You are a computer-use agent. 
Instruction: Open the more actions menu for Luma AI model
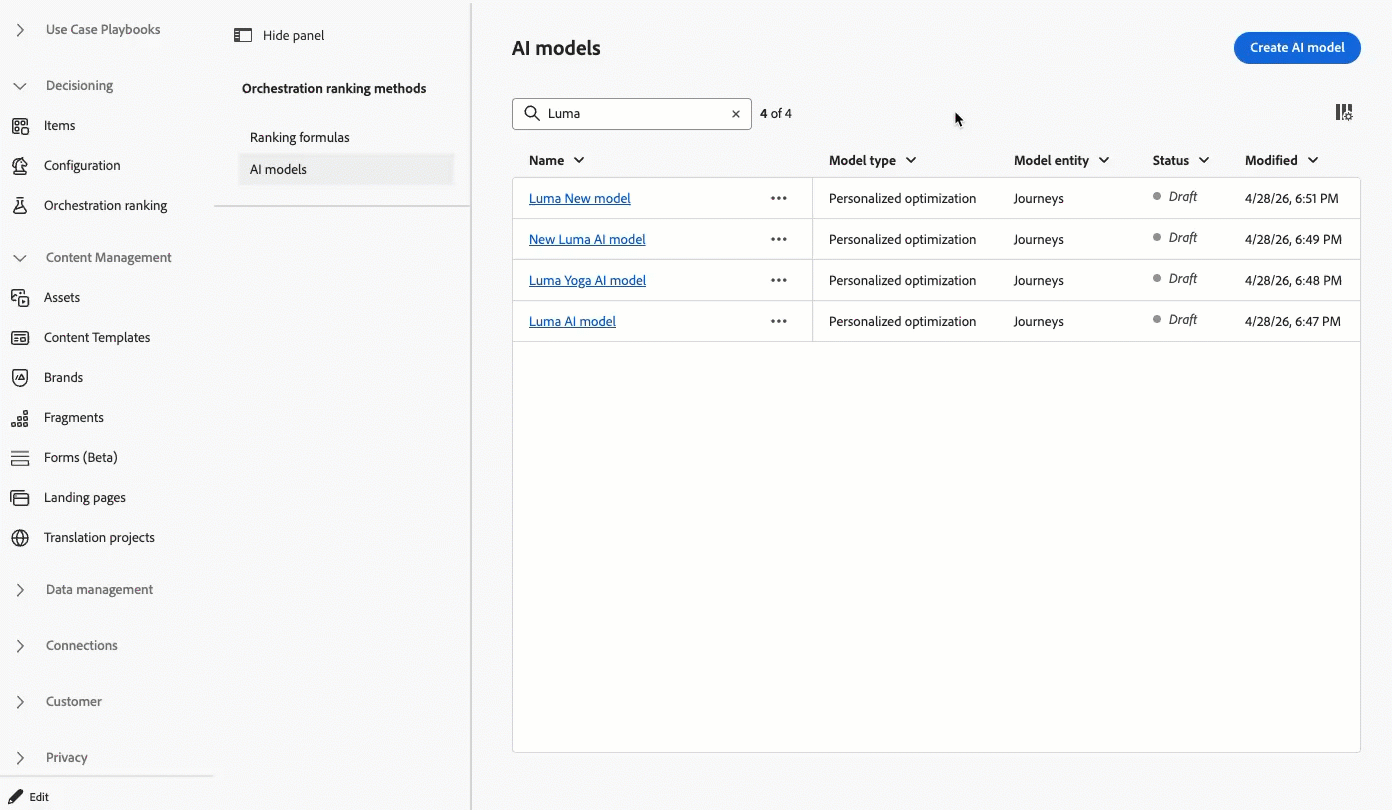(779, 322)
